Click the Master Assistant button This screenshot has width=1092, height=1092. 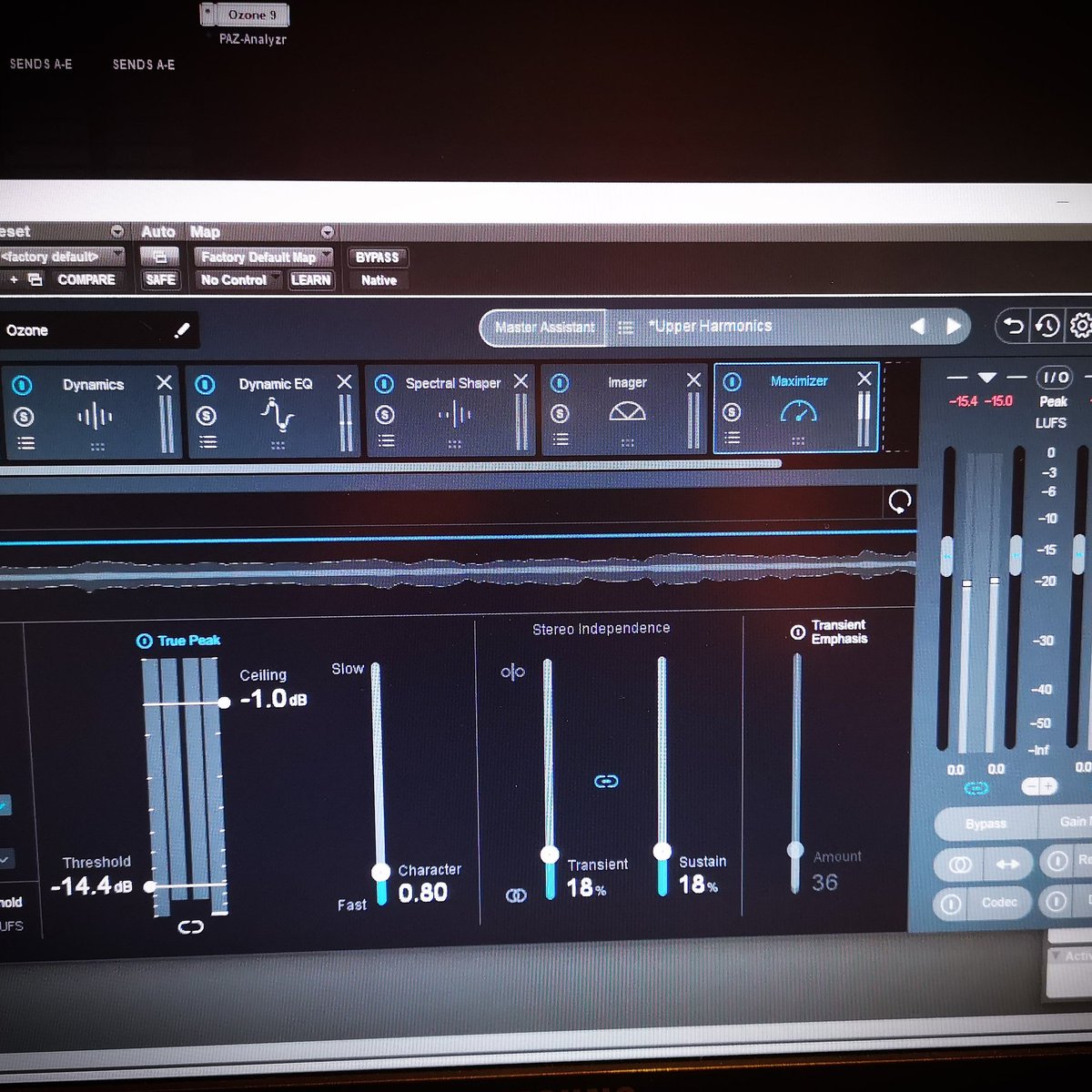click(x=544, y=328)
